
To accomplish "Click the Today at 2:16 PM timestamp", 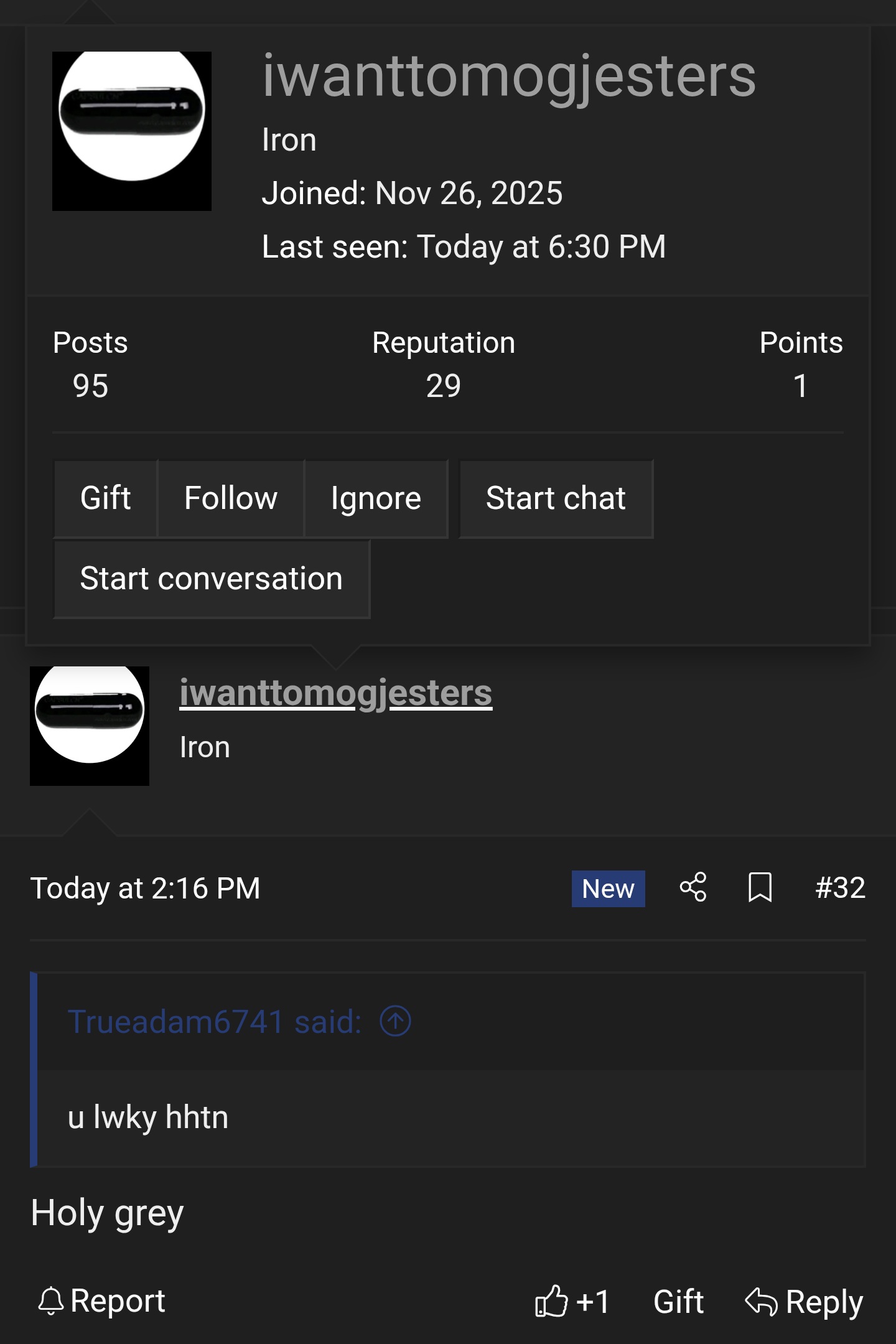I will [146, 888].
